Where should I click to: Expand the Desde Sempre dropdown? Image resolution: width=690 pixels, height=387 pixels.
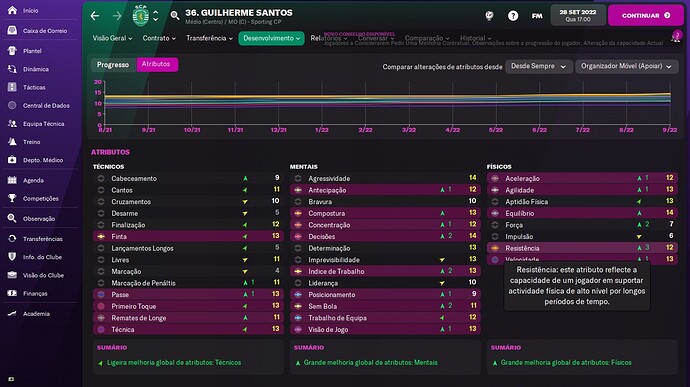[539, 66]
